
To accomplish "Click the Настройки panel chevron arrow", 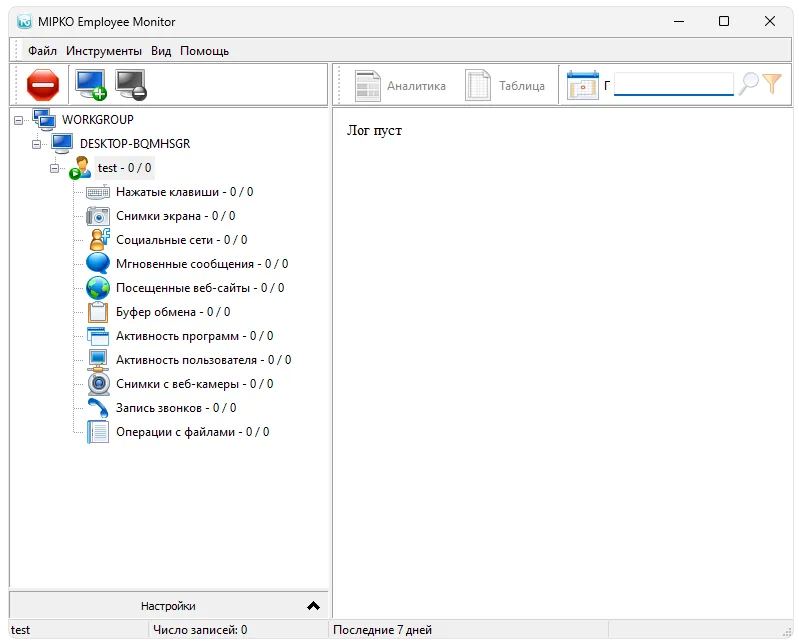I will (313, 606).
